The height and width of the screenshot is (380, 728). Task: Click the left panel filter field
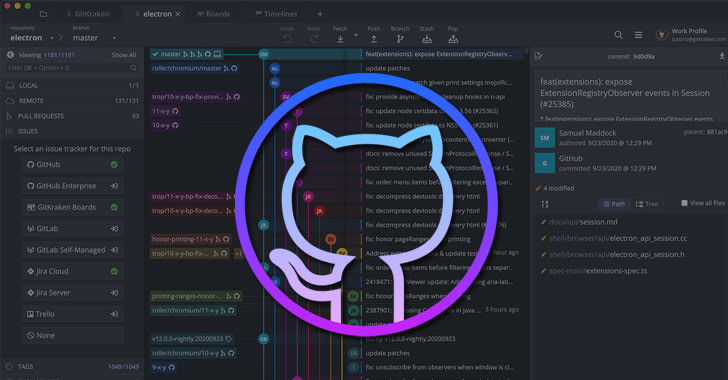[x=72, y=68]
